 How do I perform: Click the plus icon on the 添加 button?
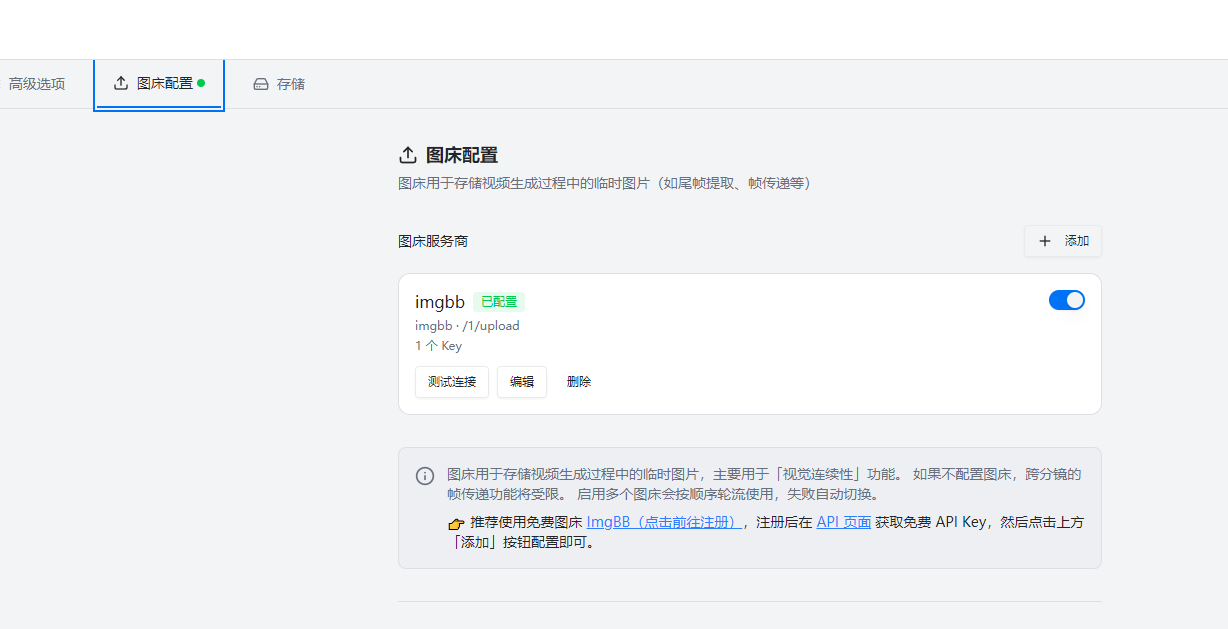tap(1046, 241)
